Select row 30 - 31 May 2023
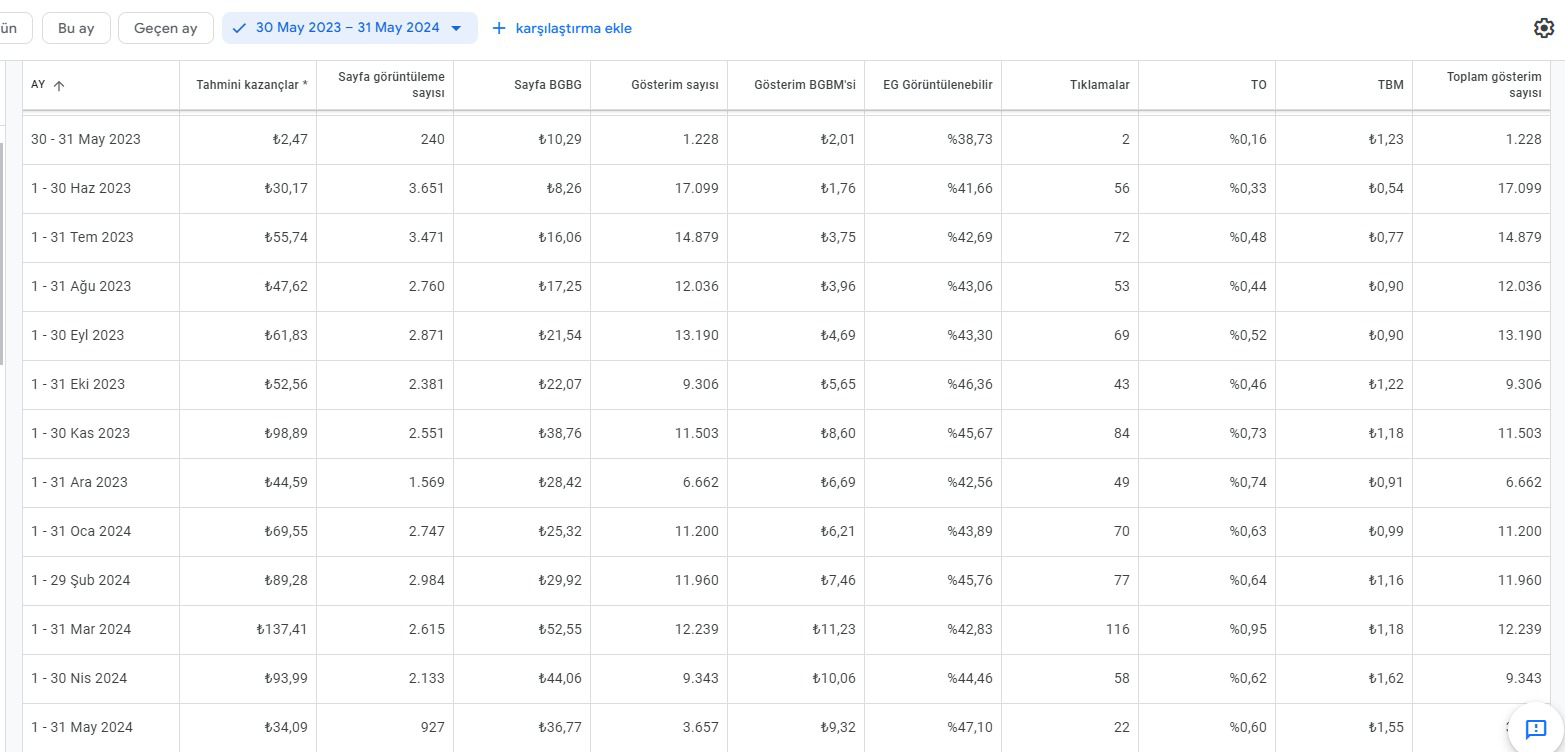1565x752 pixels. 786,140
